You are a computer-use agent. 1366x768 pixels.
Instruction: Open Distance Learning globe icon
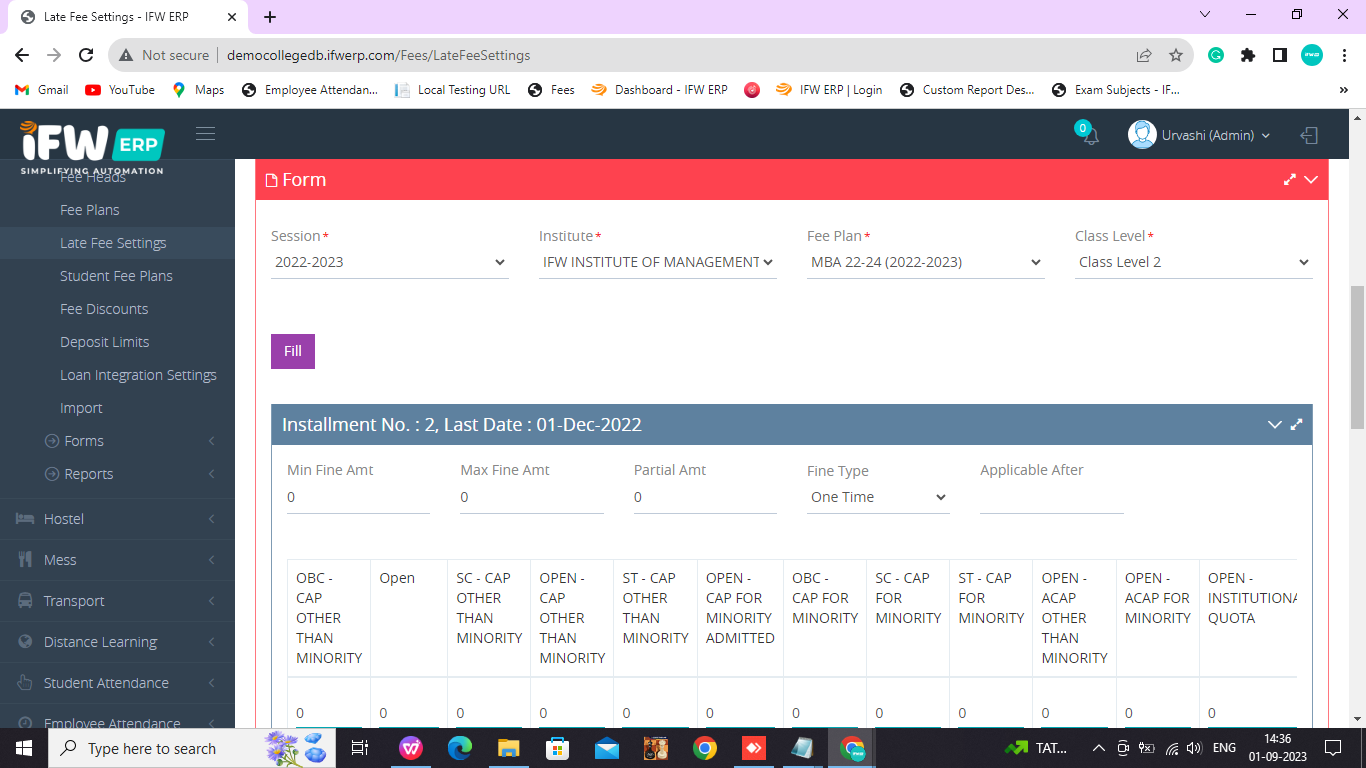[24, 642]
